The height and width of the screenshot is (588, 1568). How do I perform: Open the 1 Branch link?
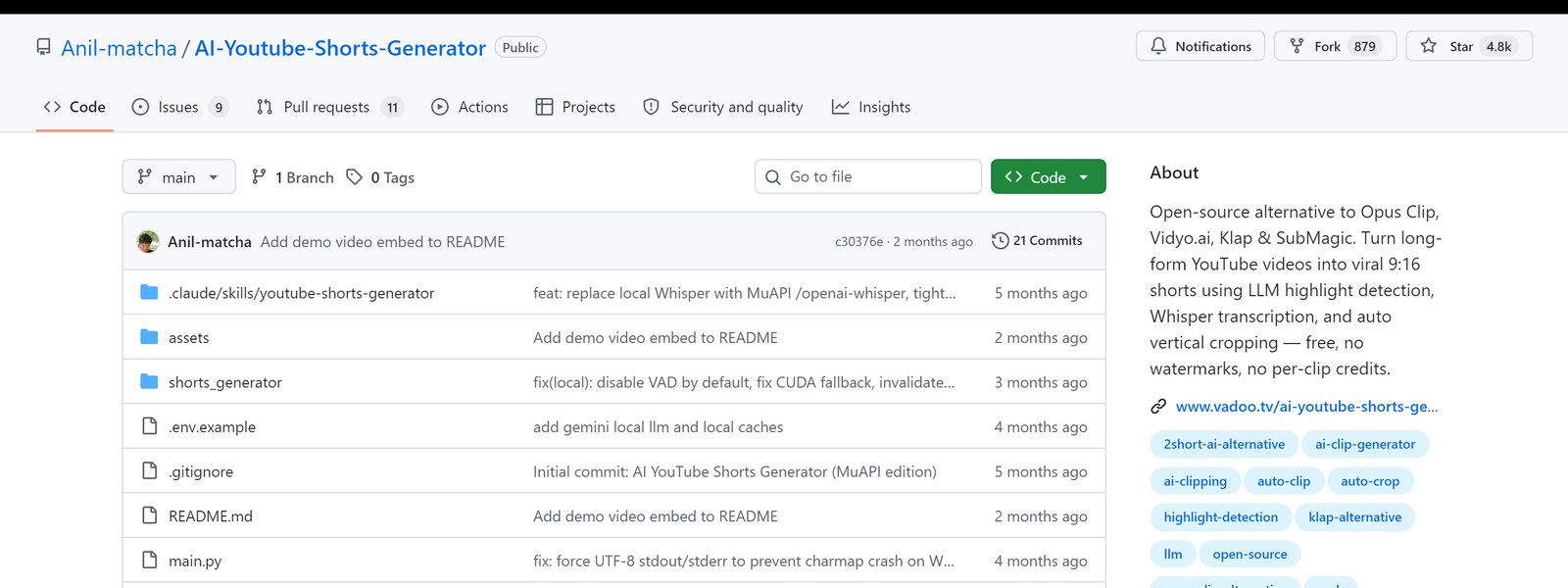[293, 177]
